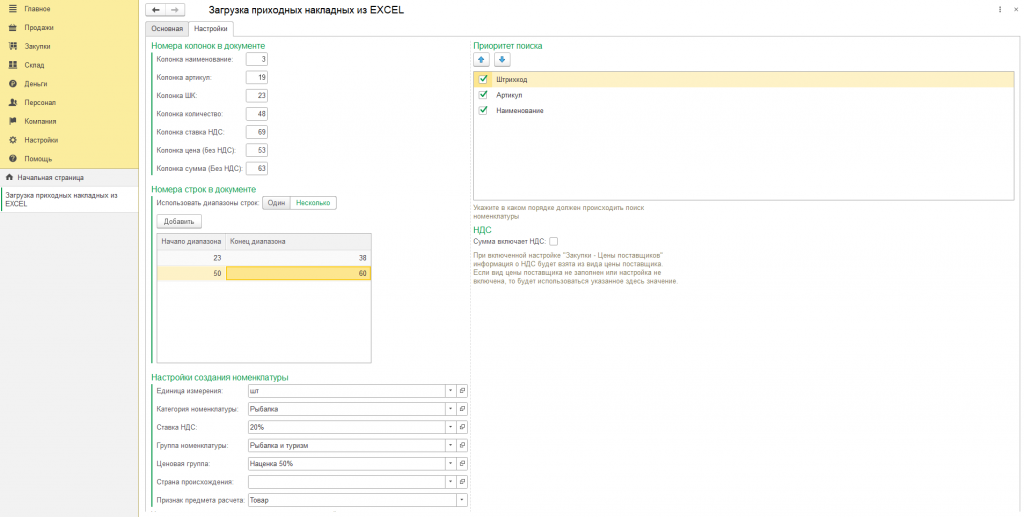Move selected search priority down

pyautogui.click(x=502, y=59)
